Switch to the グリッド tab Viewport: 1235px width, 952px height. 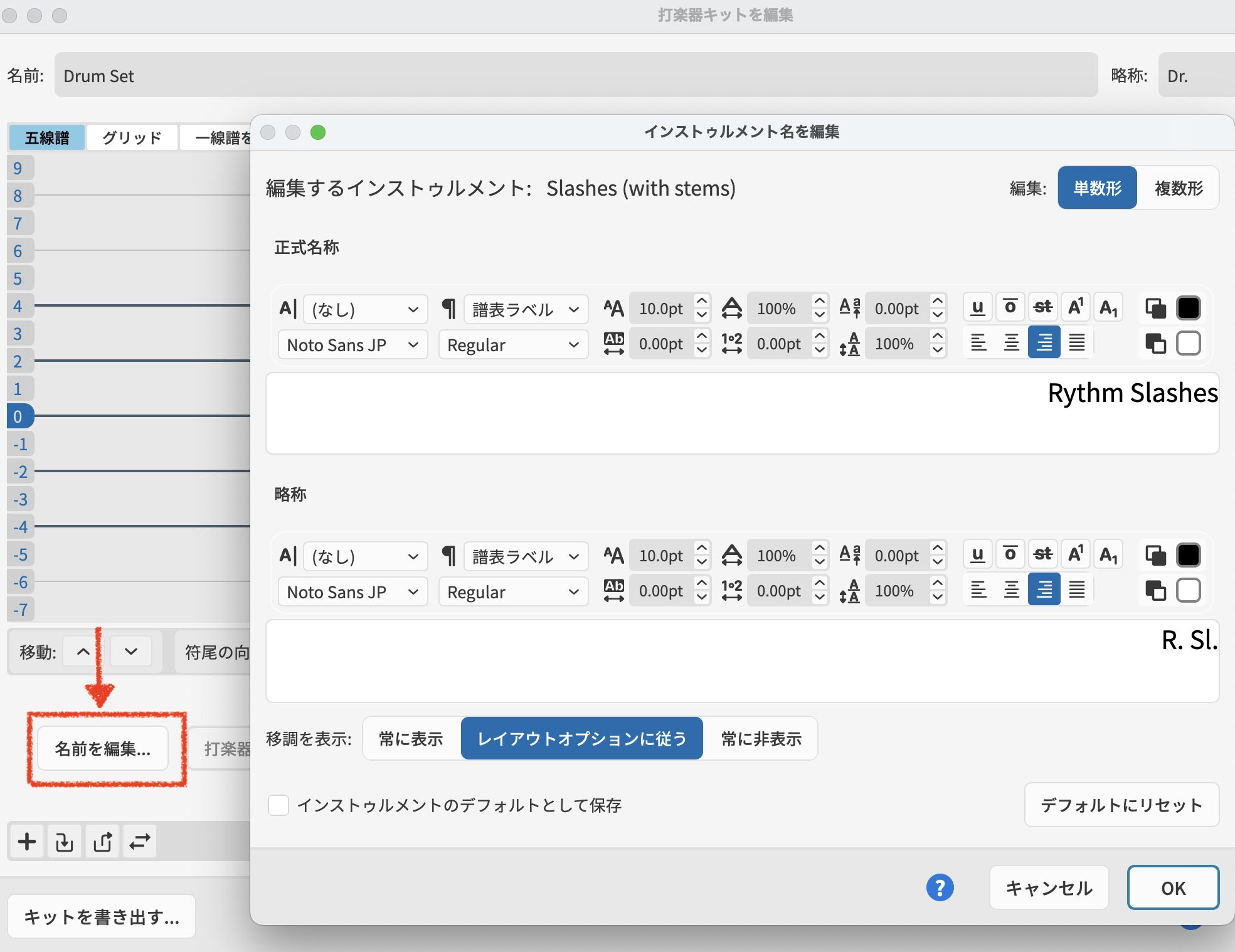[132, 137]
